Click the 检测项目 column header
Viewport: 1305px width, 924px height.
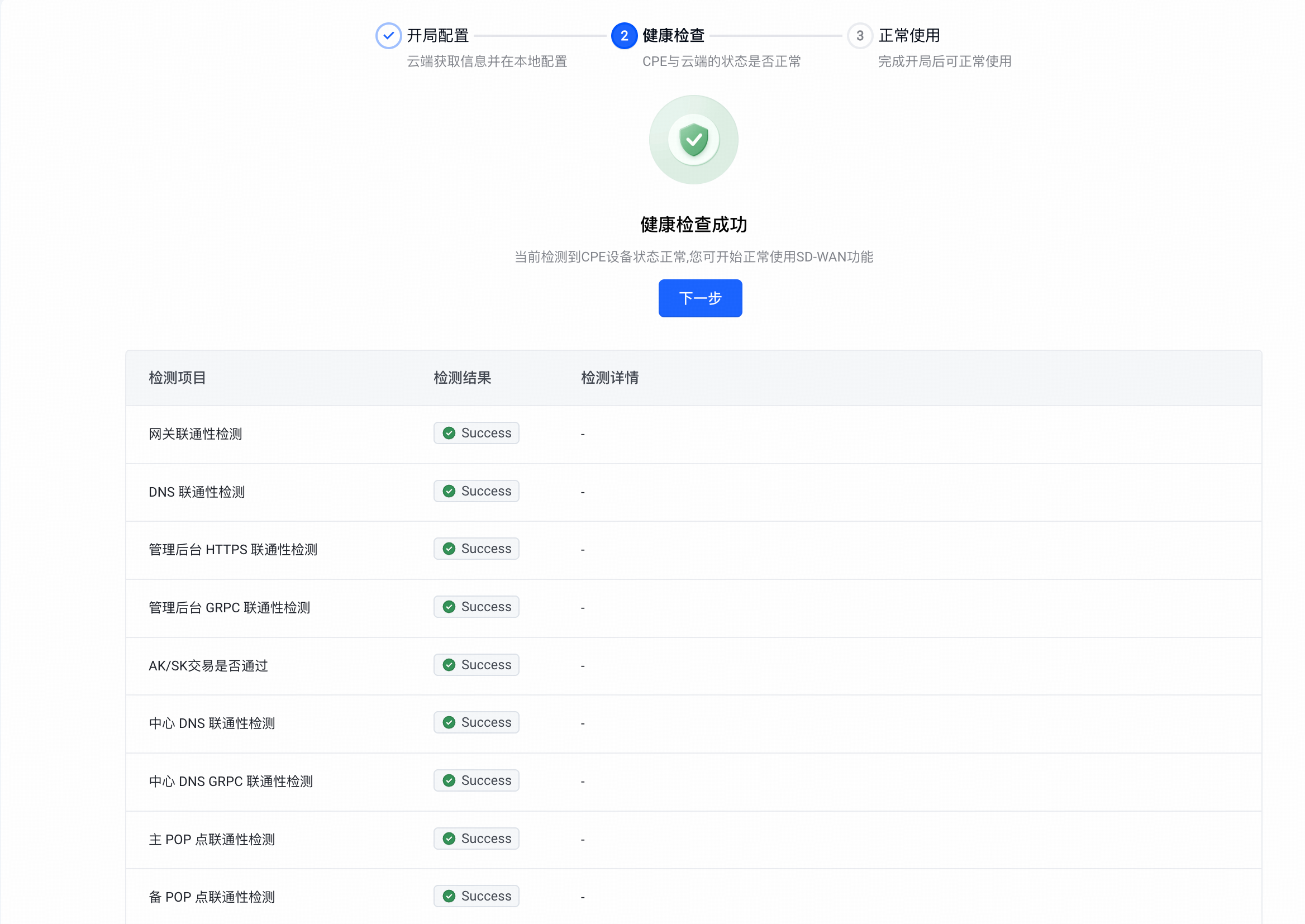click(178, 378)
